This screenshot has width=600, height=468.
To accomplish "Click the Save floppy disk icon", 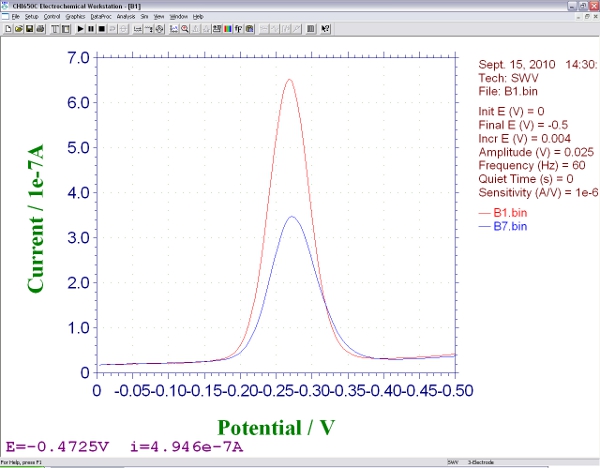I will 29,29.
